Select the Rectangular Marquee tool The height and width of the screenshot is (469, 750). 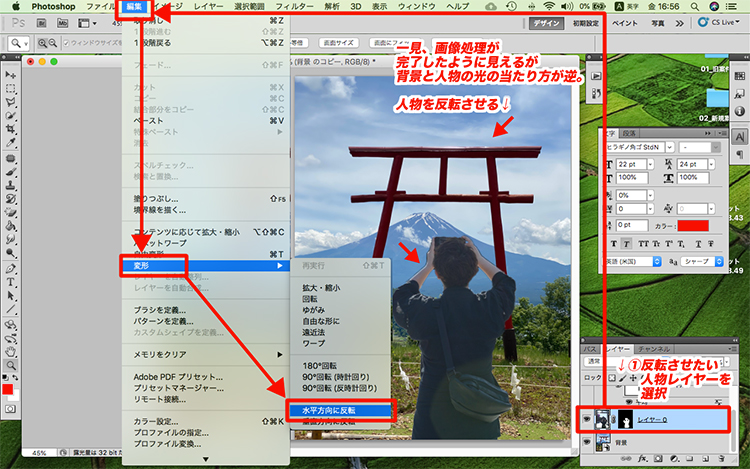[10, 88]
